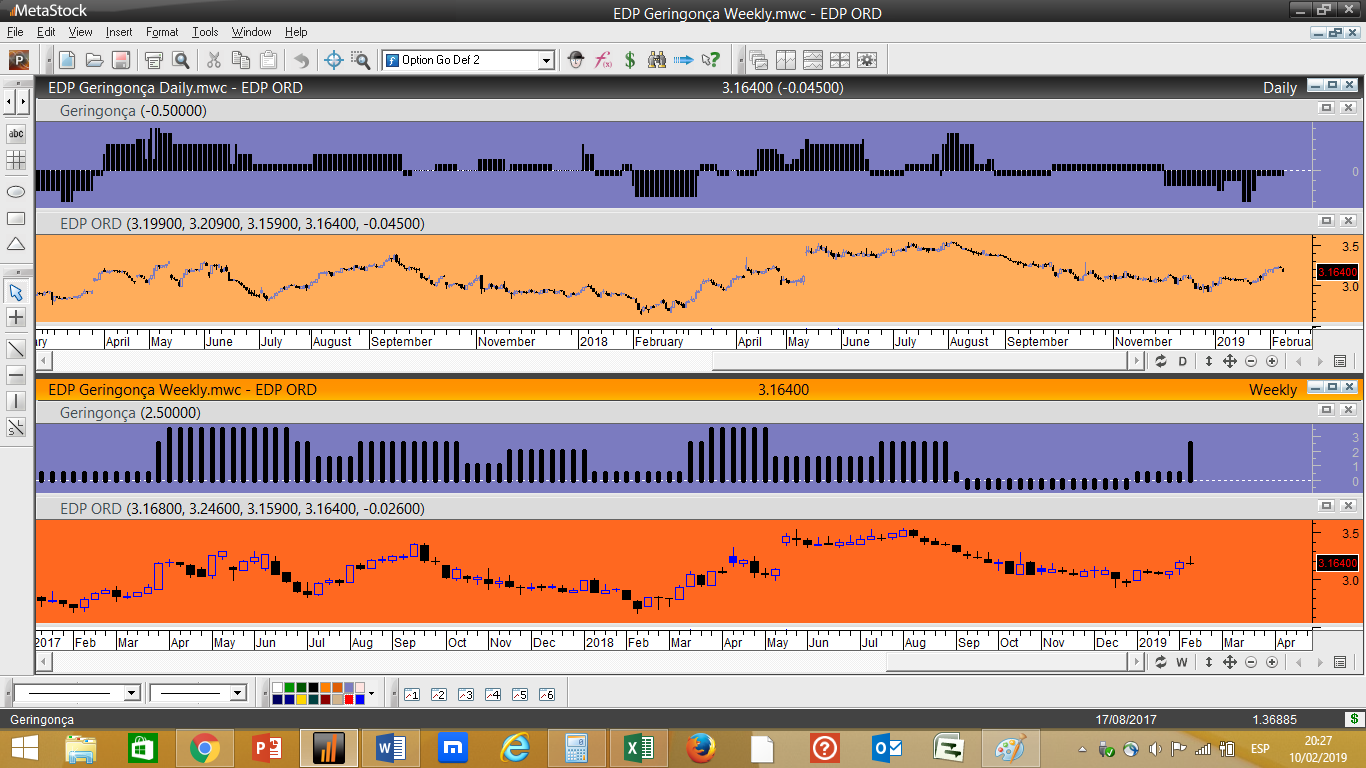Zoom in on the Daily chart

1272,361
